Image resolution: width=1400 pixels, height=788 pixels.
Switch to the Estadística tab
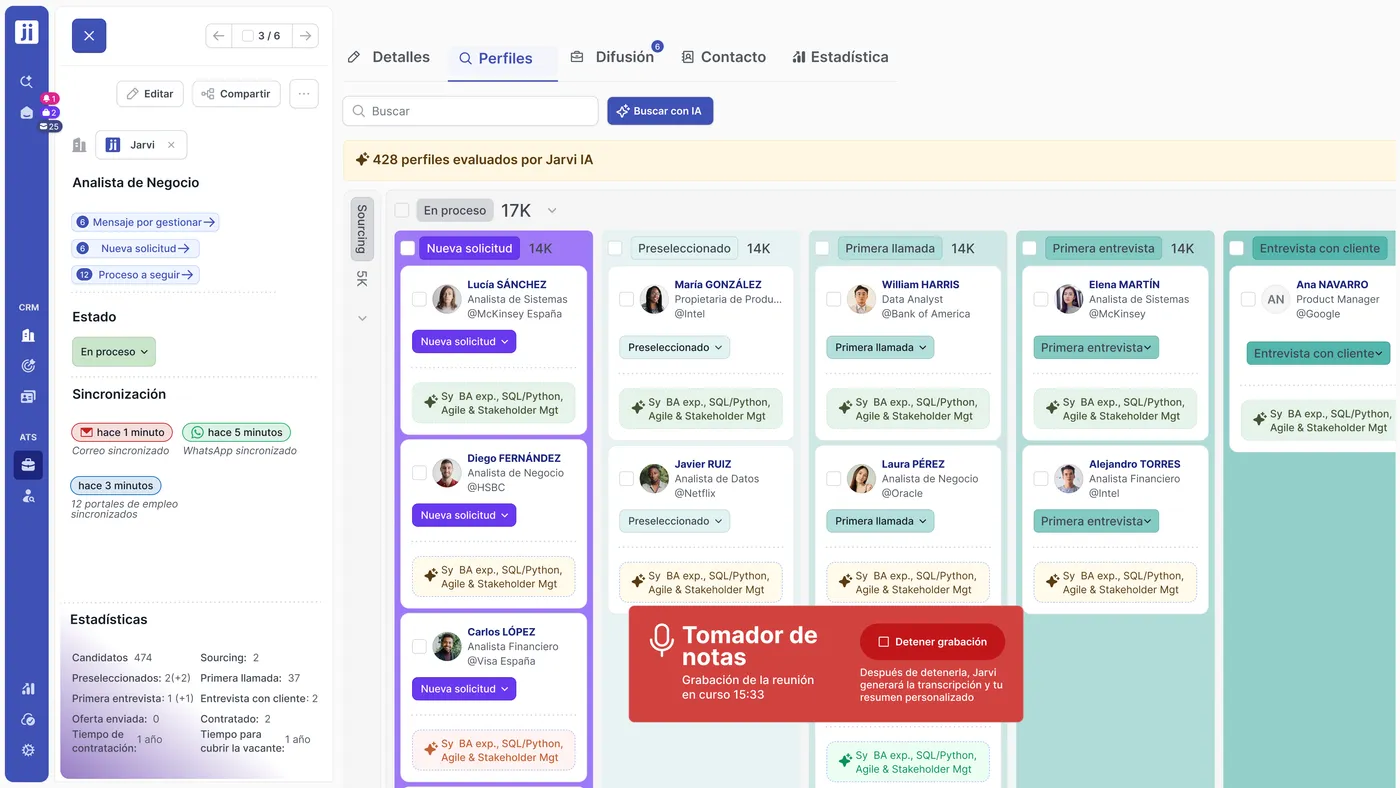(x=840, y=57)
